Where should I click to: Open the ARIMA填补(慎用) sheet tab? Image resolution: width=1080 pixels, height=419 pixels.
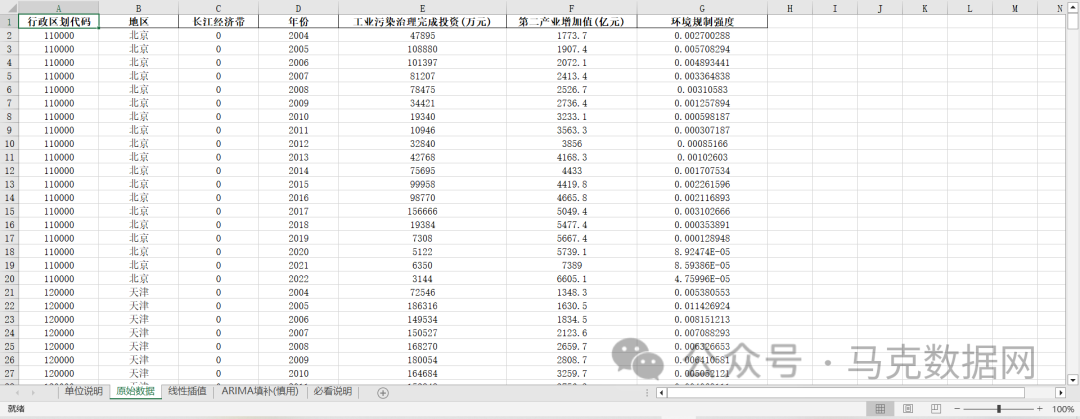coord(260,391)
